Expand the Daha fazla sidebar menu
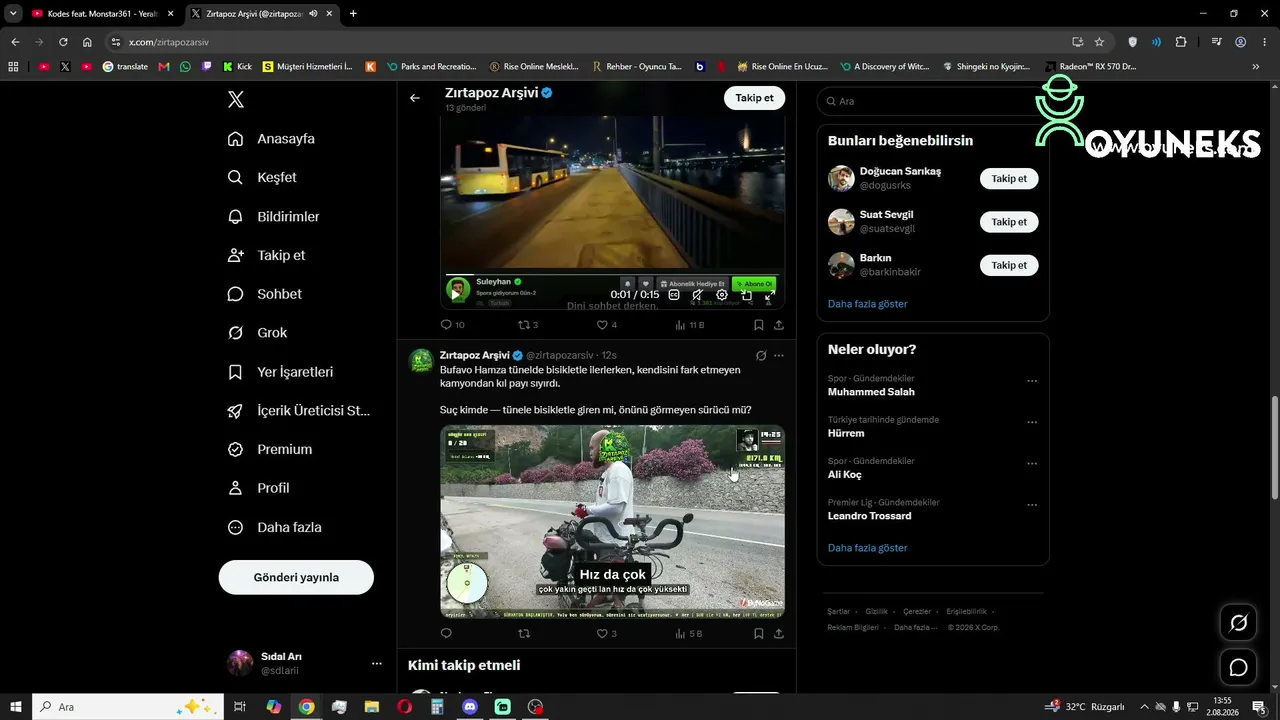This screenshot has width=1280, height=720. coord(275,527)
